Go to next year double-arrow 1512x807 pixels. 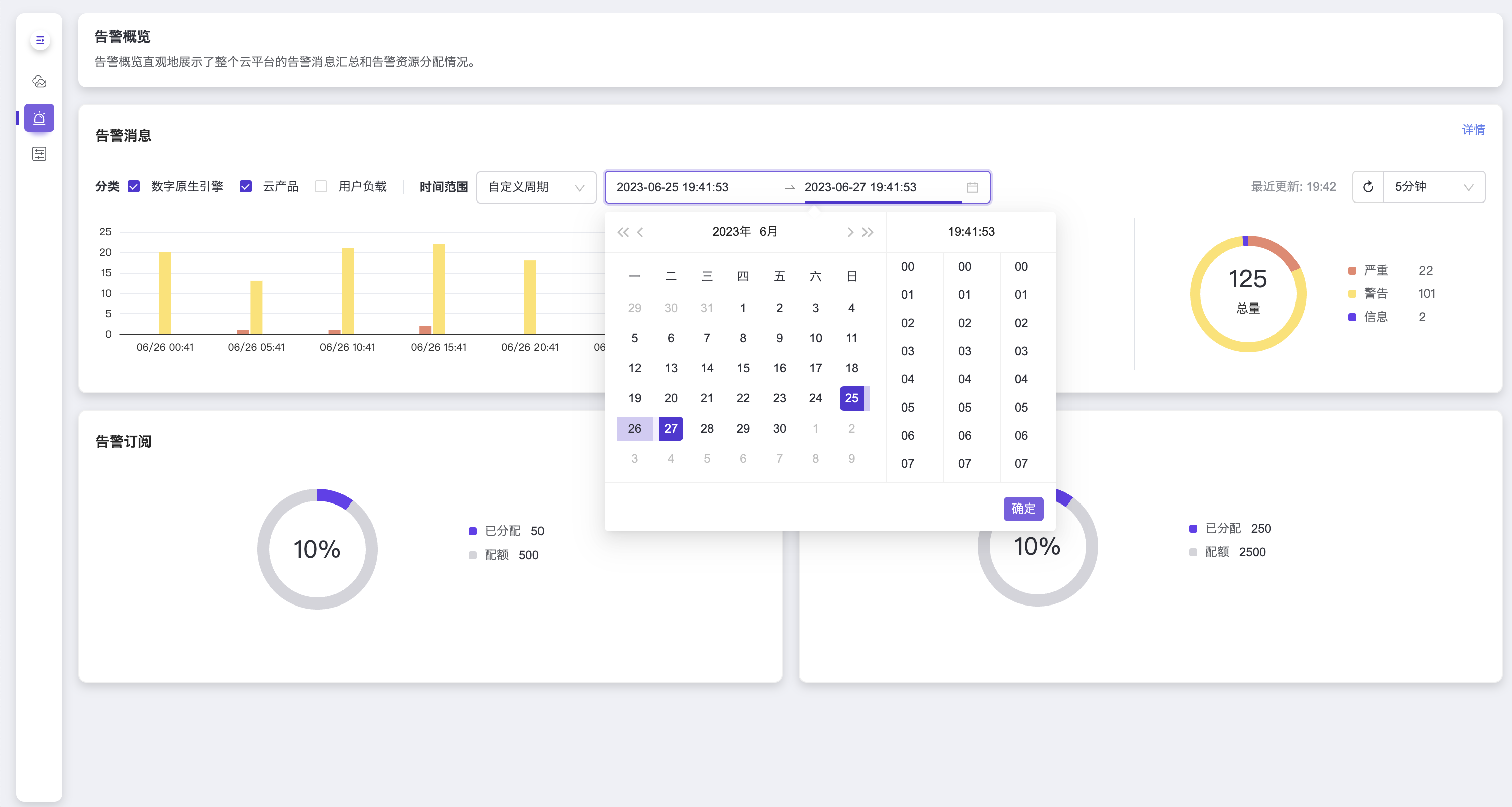(868, 232)
